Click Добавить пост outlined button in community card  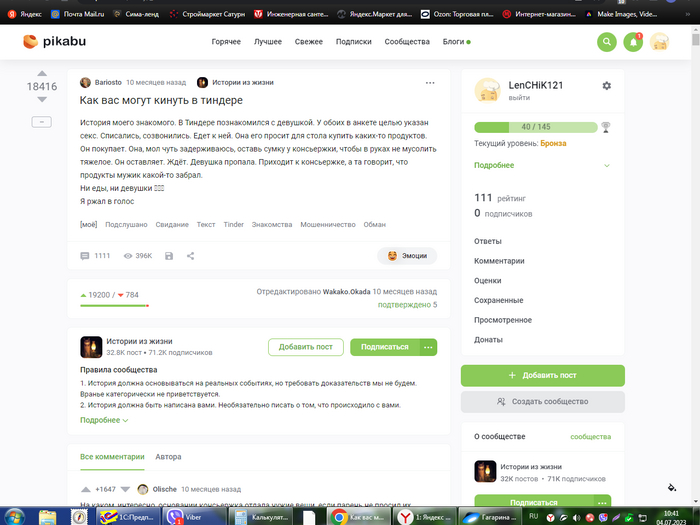(306, 347)
